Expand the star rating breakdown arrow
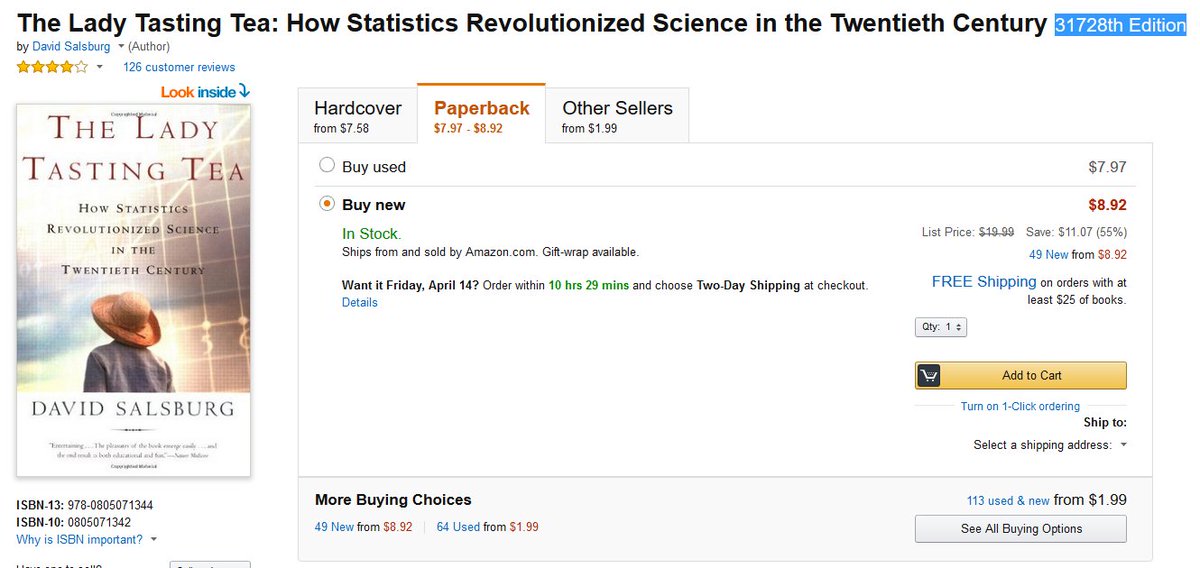The height and width of the screenshot is (568, 1200). click(x=99, y=68)
